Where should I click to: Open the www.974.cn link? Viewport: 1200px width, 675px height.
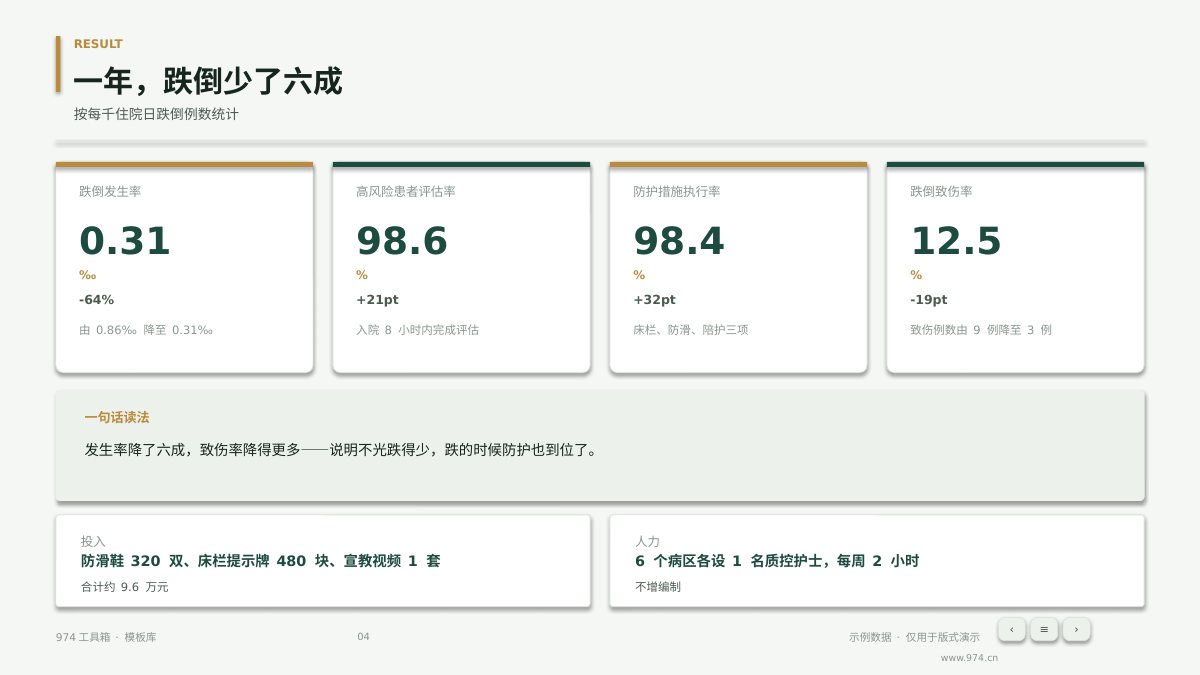969,658
